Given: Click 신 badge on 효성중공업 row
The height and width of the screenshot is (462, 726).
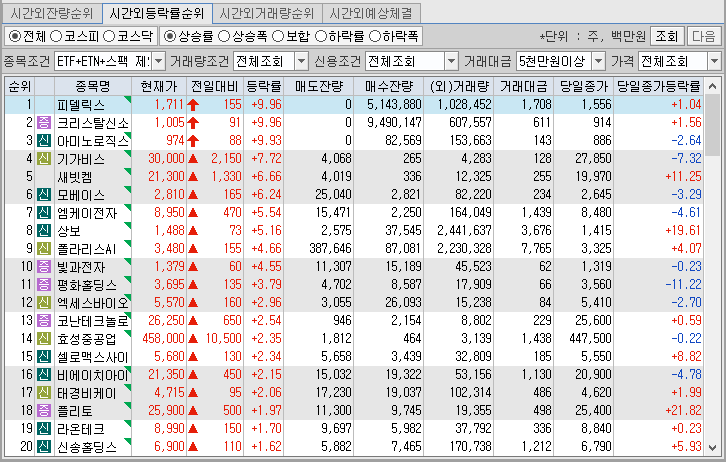Looking at the screenshot, I should (x=44, y=338).
